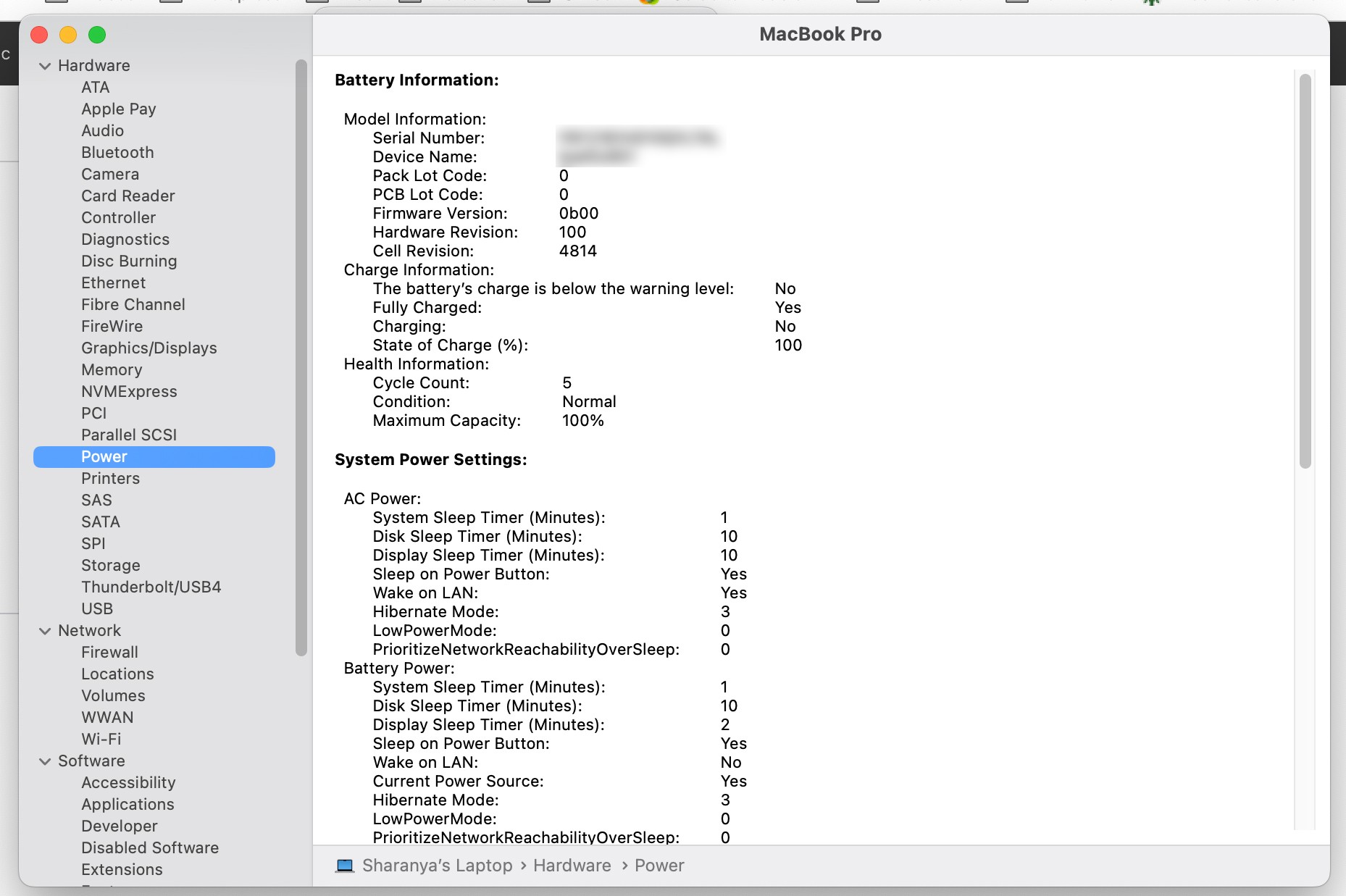
Task: Show Ethernet hardware details
Action: pos(113,283)
